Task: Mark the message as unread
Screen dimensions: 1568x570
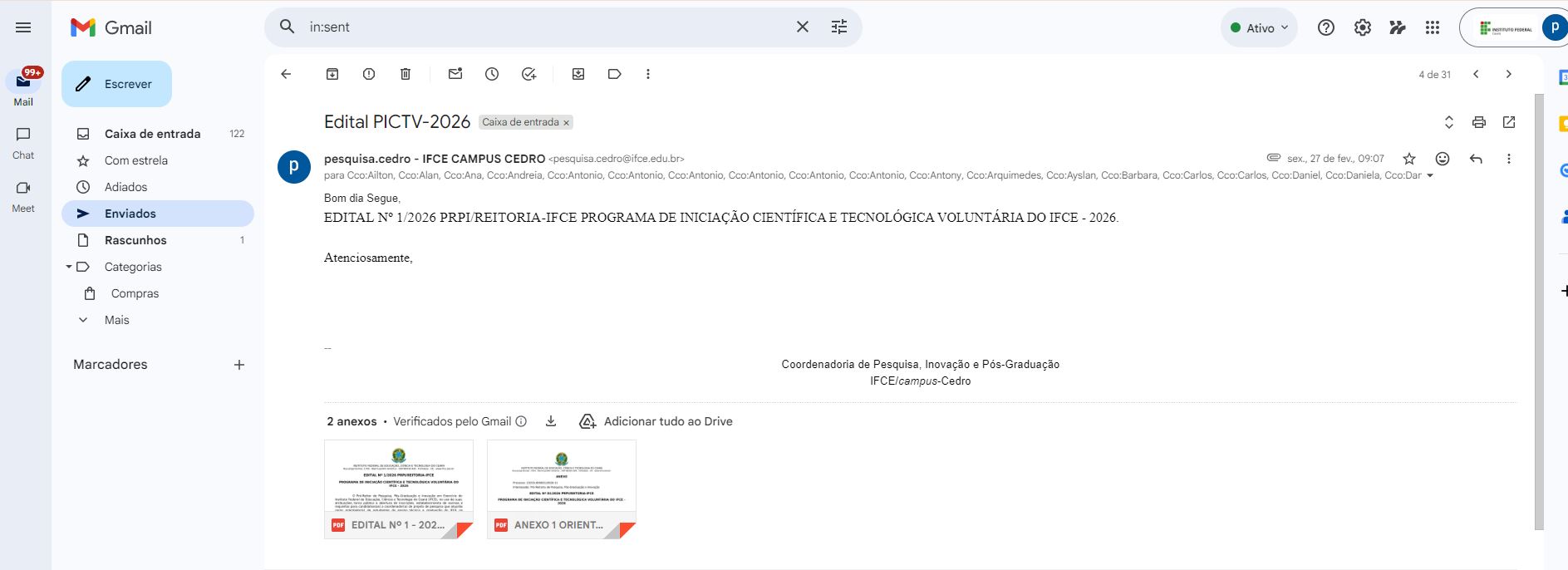Action: coord(455,74)
